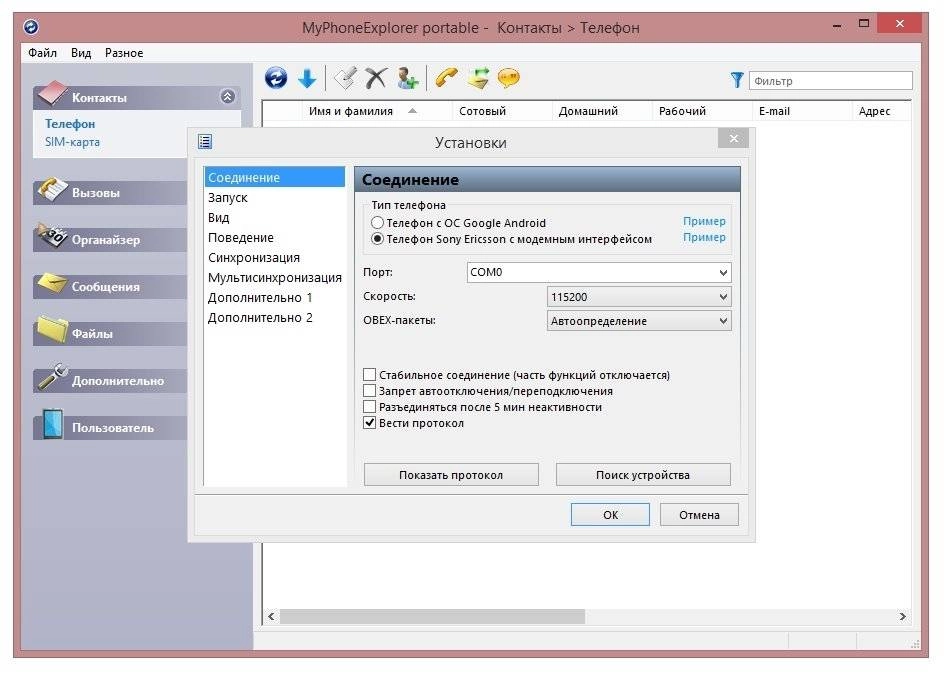Click the Пользователь phone device icon
Image resolution: width=946 pixels, height=677 pixels.
coord(53,424)
